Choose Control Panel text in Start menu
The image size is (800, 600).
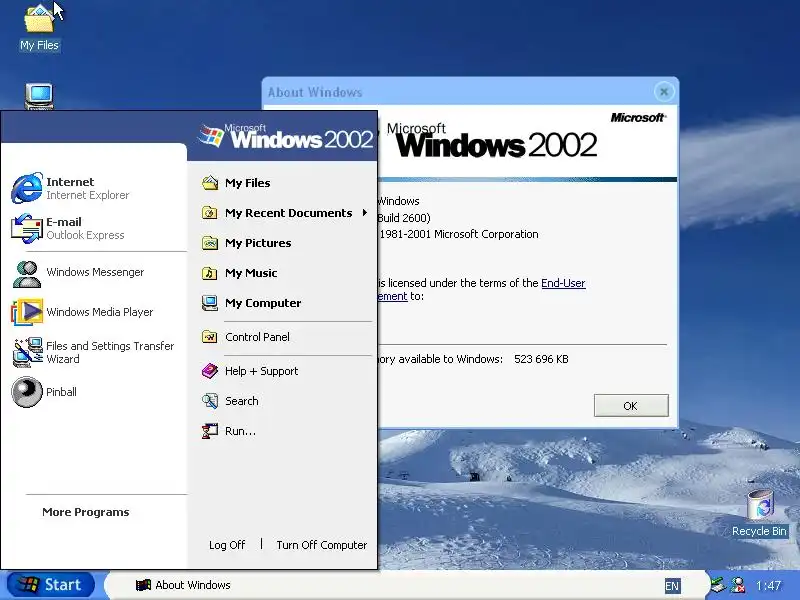click(x=257, y=337)
